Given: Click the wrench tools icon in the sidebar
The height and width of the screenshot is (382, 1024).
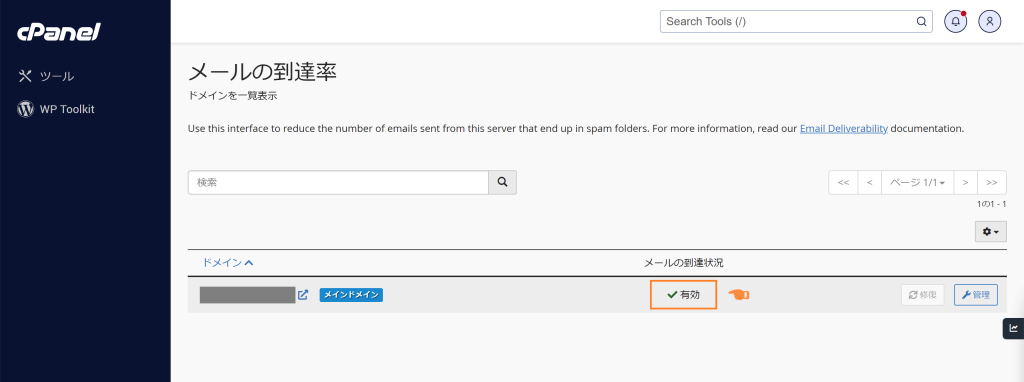Looking at the screenshot, I should (x=25, y=76).
